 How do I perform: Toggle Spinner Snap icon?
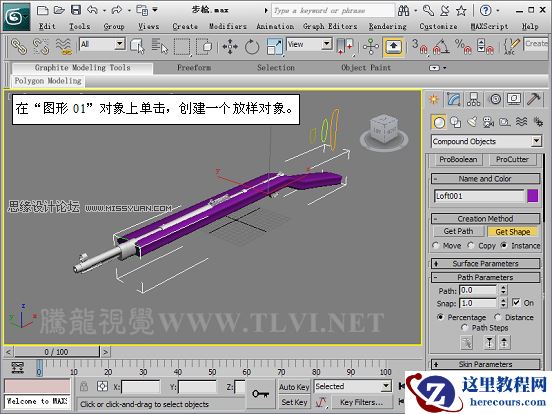(x=485, y=47)
